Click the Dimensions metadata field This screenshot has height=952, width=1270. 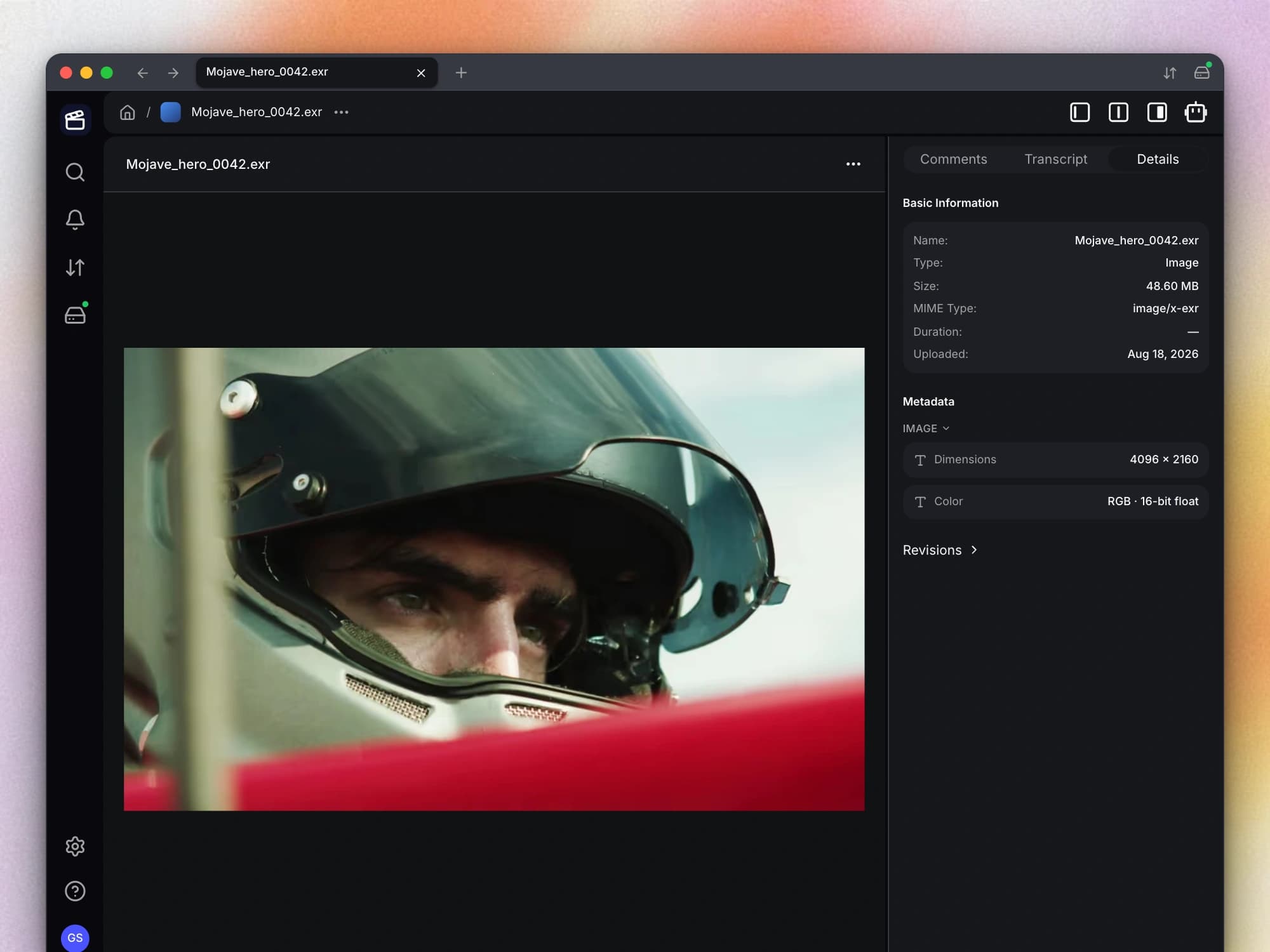(1055, 459)
